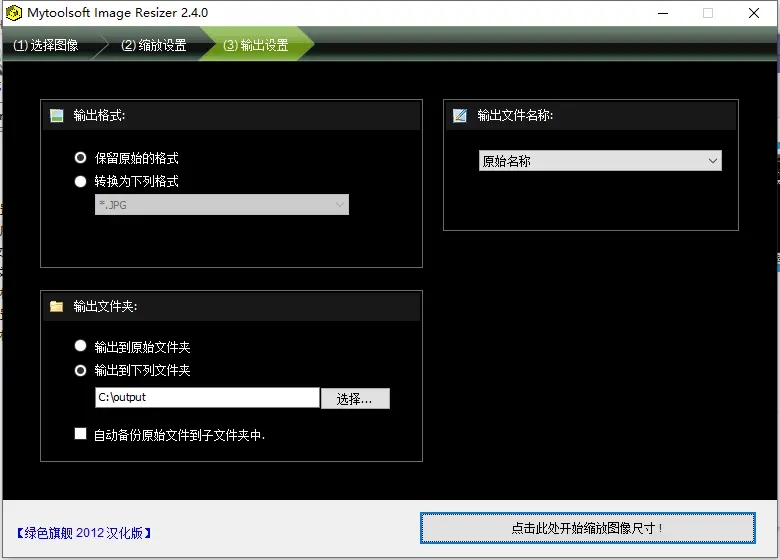Open the *.JPG format dropdown

click(221, 205)
